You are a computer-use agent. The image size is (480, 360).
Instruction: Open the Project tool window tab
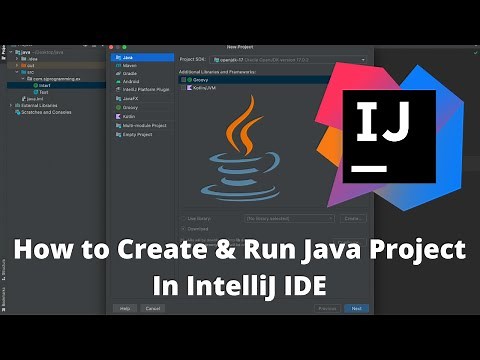pyautogui.click(x=4, y=52)
